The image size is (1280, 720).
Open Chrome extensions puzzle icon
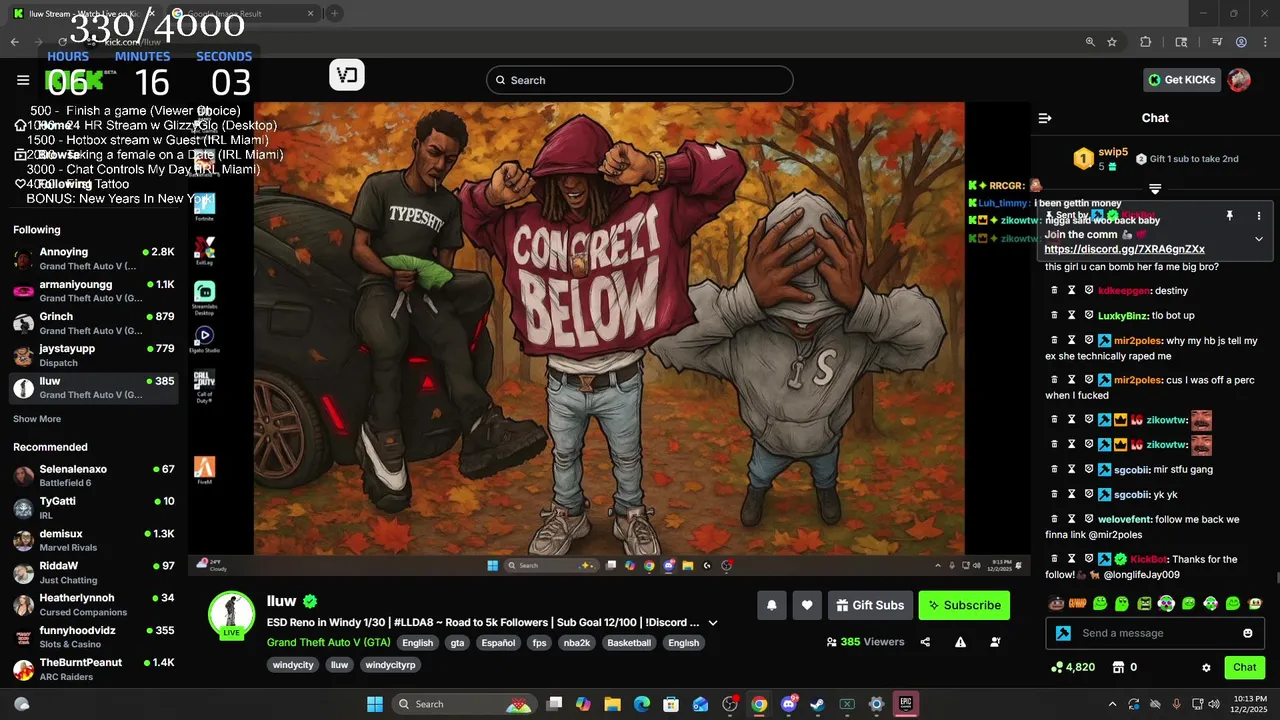pos(1146,42)
